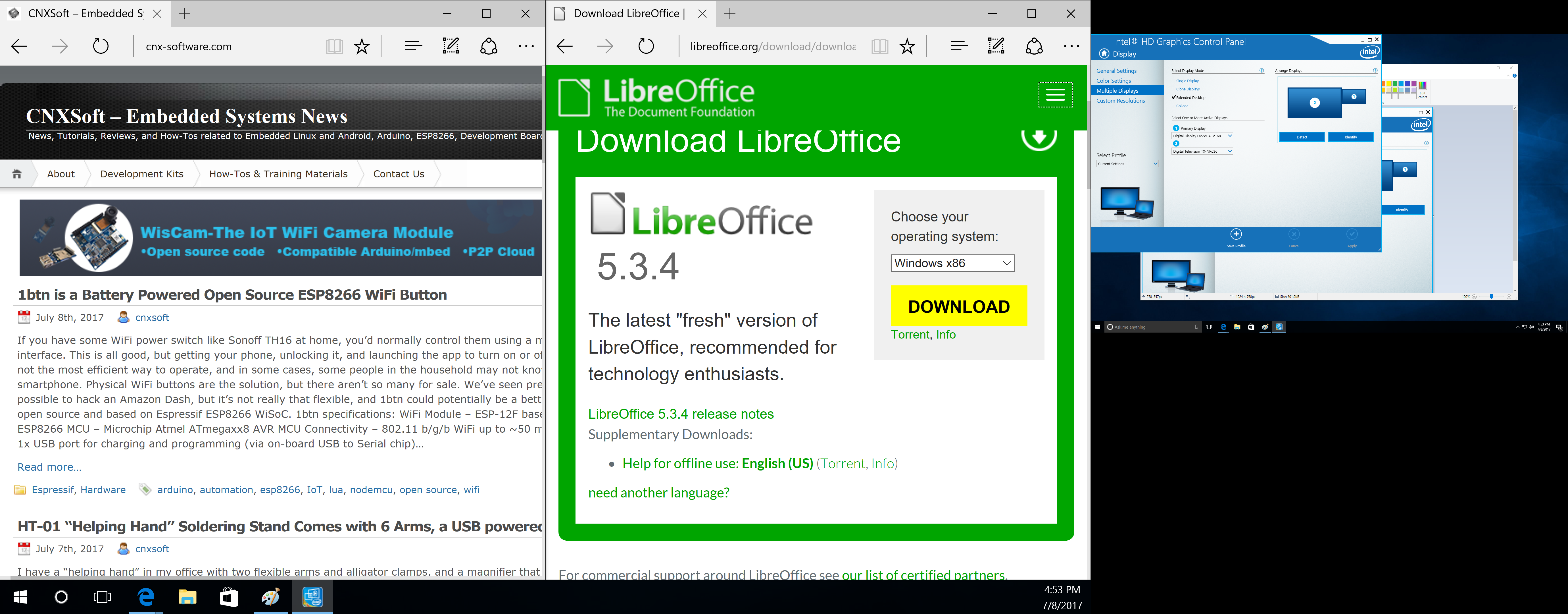Viewport: 1568px width, 614px height.
Task: Click Cortana circle on the large taskbar
Action: coord(61,597)
